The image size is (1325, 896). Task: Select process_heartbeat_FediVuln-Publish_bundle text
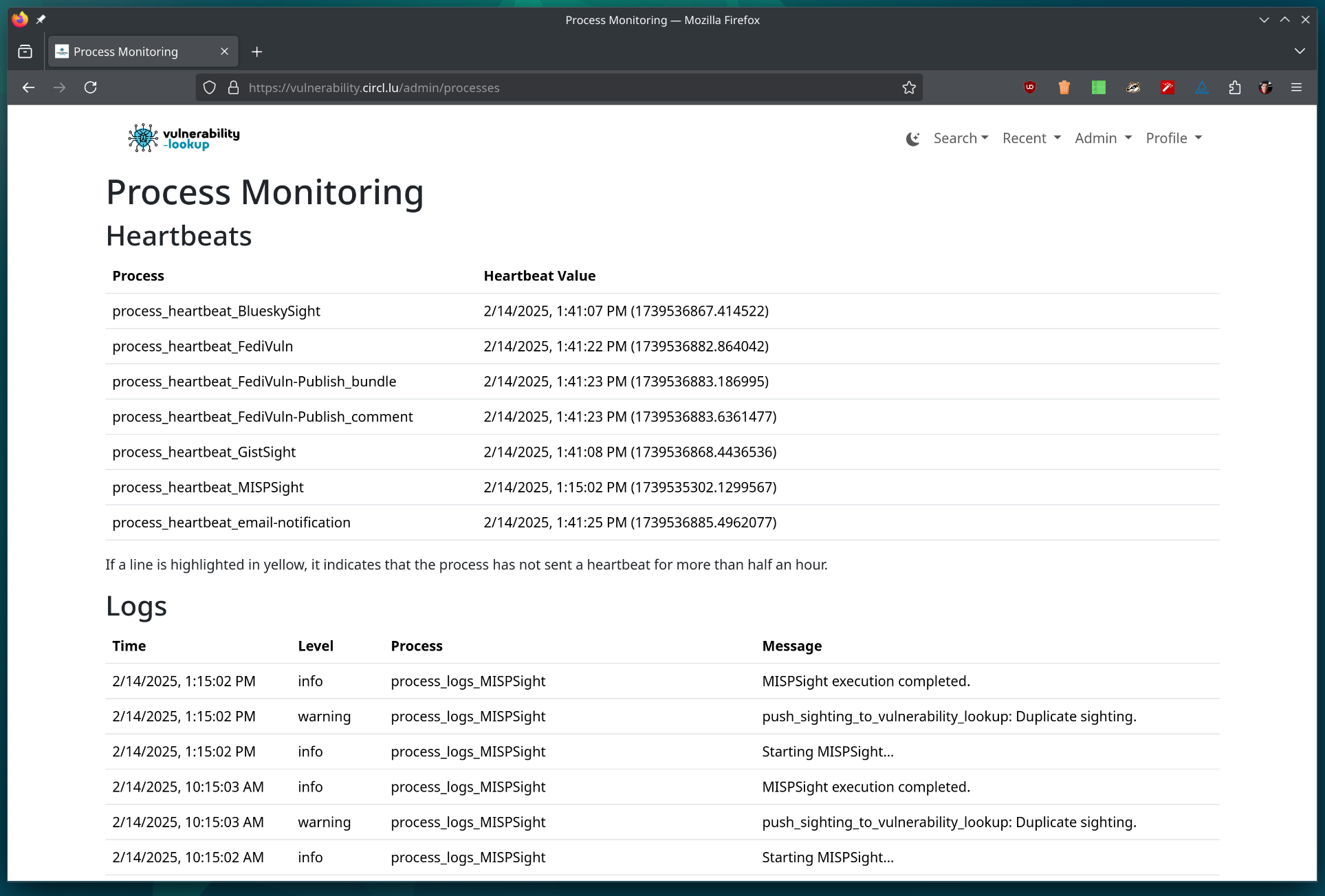pos(254,382)
